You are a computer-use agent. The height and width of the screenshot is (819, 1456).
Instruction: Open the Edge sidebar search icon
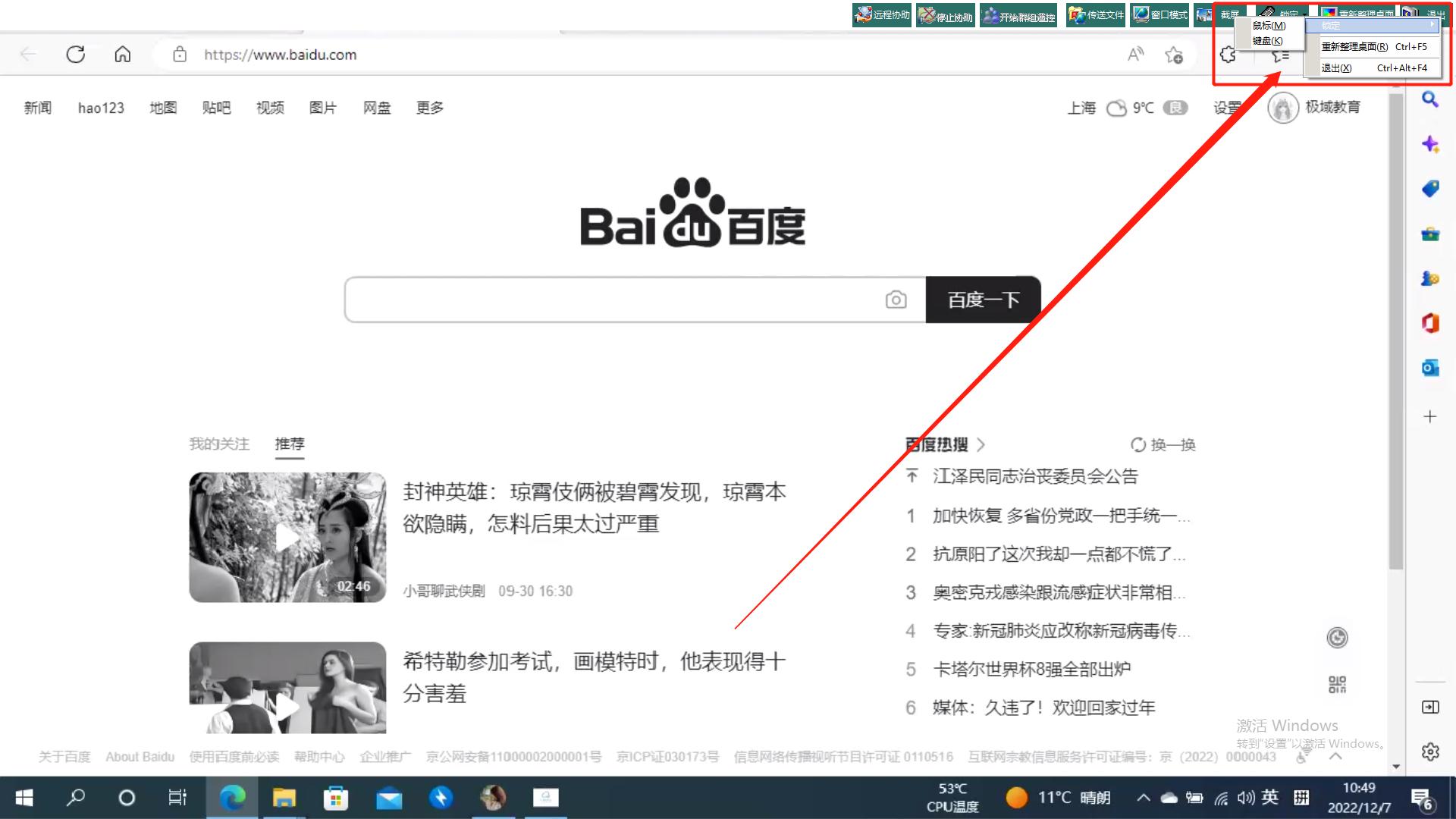pos(1430,99)
